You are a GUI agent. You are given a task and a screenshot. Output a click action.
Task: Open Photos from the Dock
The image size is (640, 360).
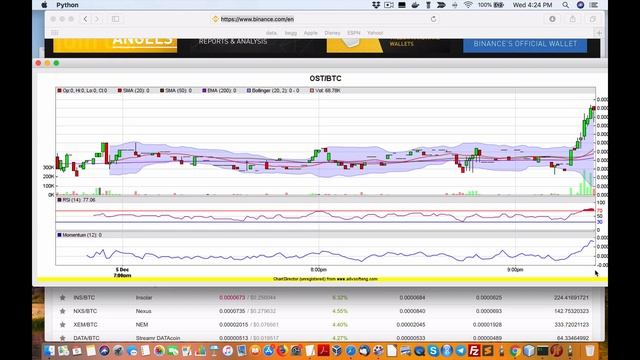(159, 351)
